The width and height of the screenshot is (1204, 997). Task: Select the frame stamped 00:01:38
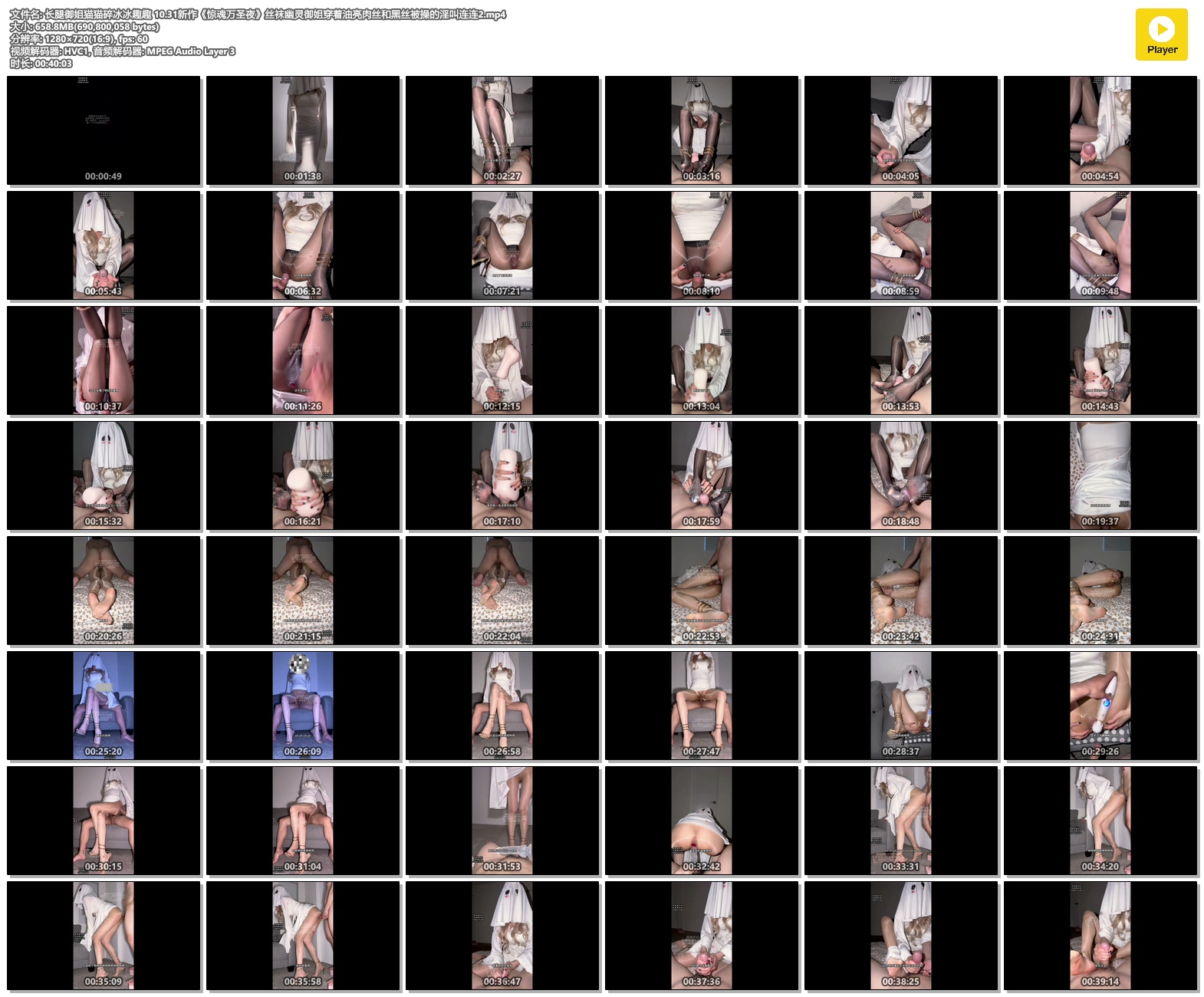303,130
